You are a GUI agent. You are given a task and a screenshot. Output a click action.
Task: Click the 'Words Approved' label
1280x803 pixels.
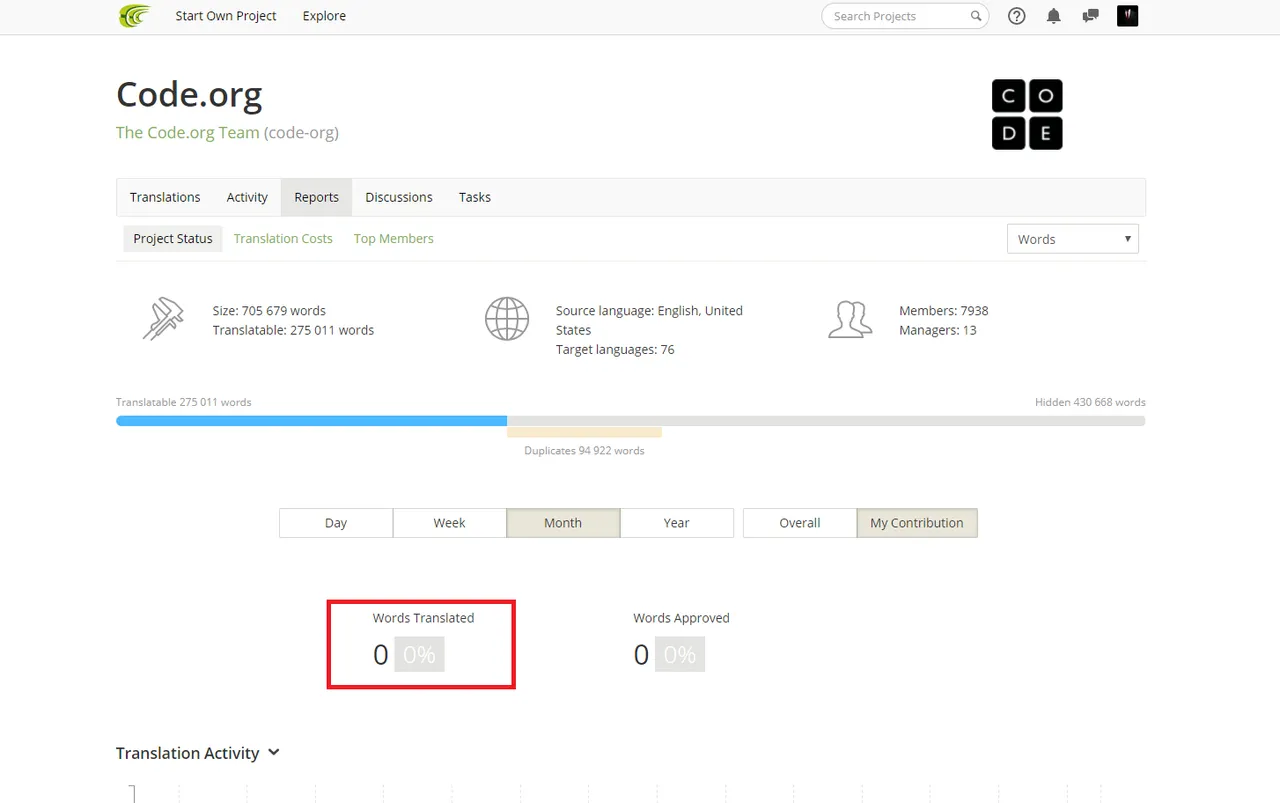(x=681, y=618)
